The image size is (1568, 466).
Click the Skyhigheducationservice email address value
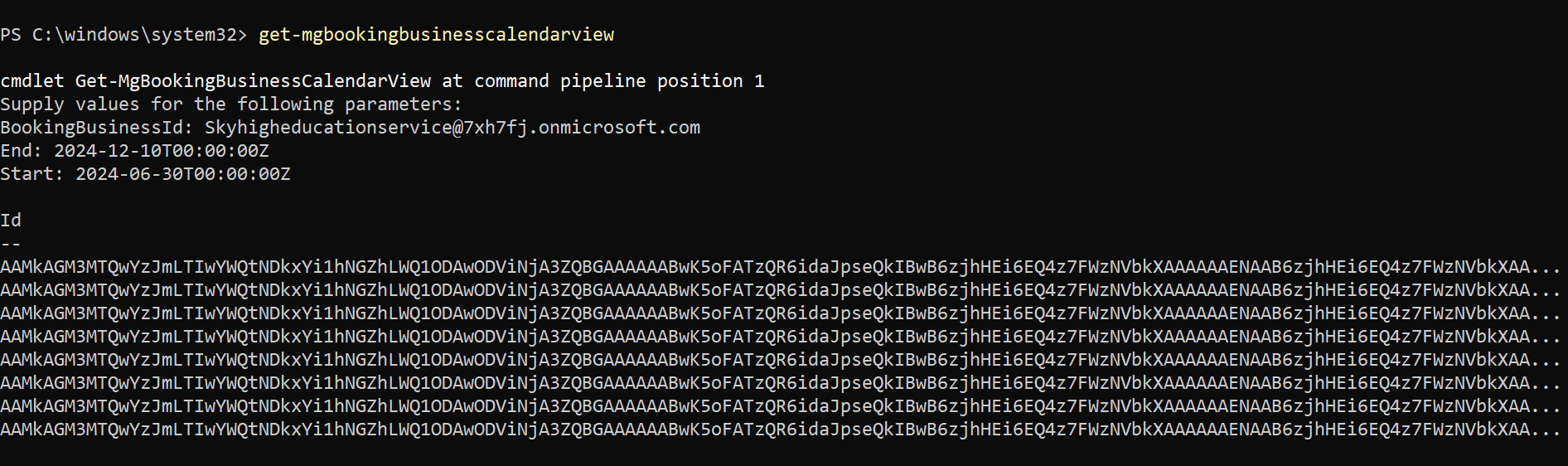tap(452, 128)
